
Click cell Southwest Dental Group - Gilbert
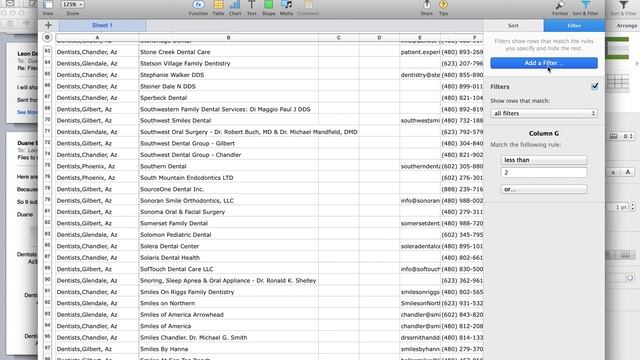tap(229, 143)
